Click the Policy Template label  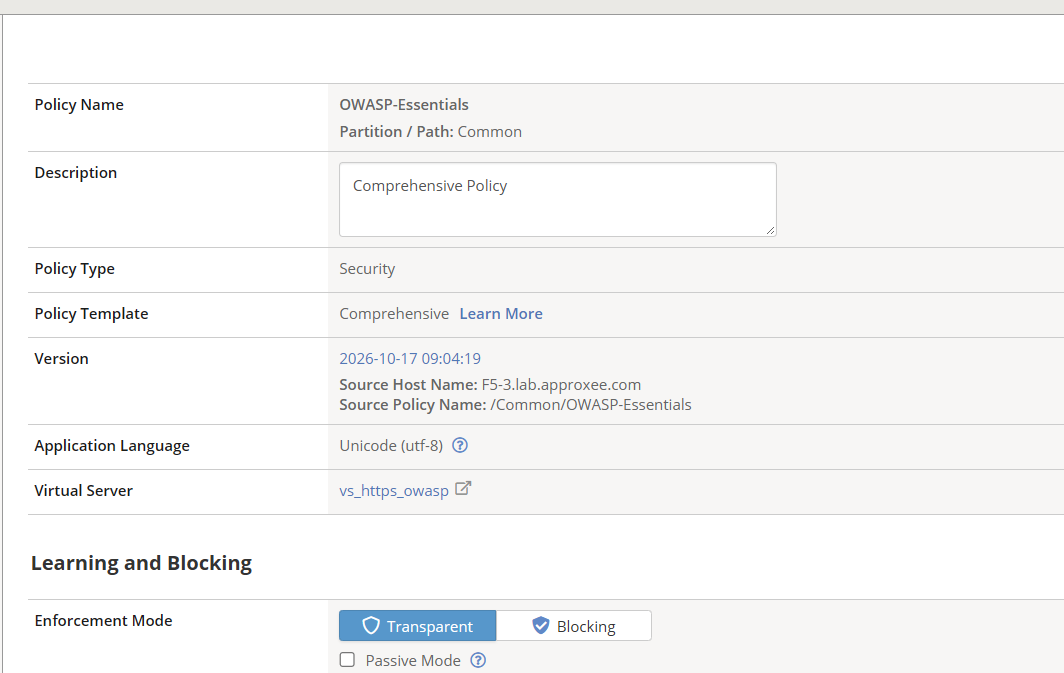point(91,313)
